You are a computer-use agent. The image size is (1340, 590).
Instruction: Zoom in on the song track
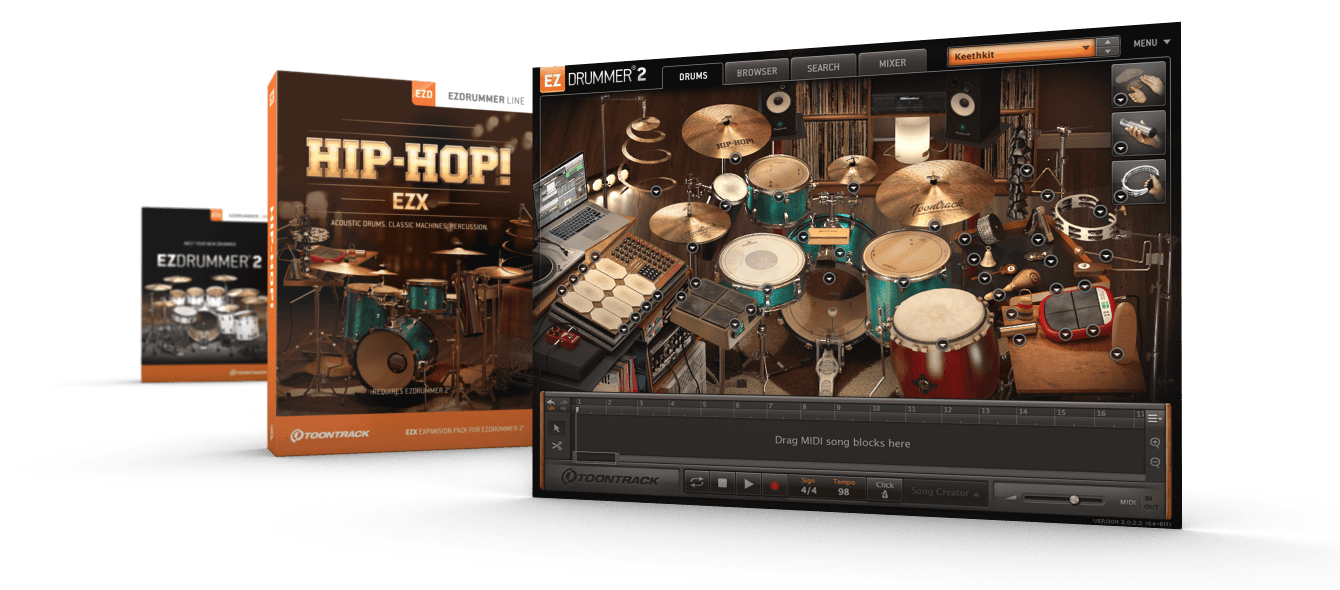pyautogui.click(x=1156, y=442)
